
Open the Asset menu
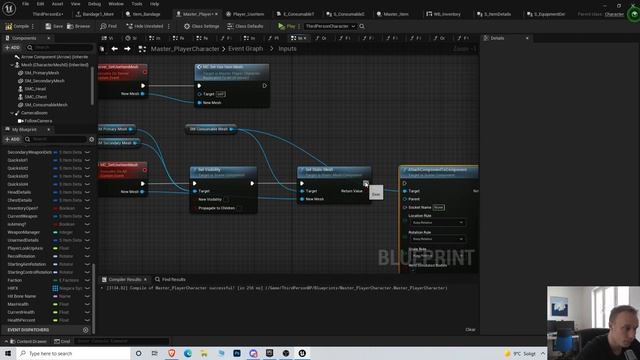coord(58,4)
